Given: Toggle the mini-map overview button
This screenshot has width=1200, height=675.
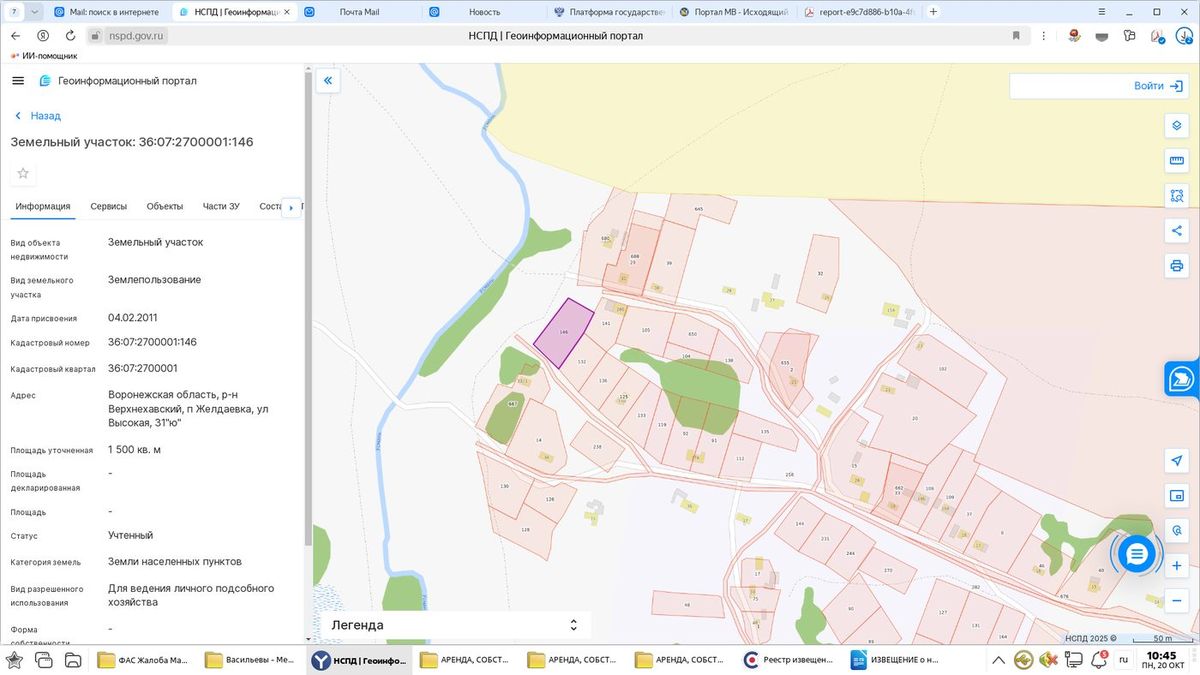Looking at the screenshot, I should tap(1177, 495).
